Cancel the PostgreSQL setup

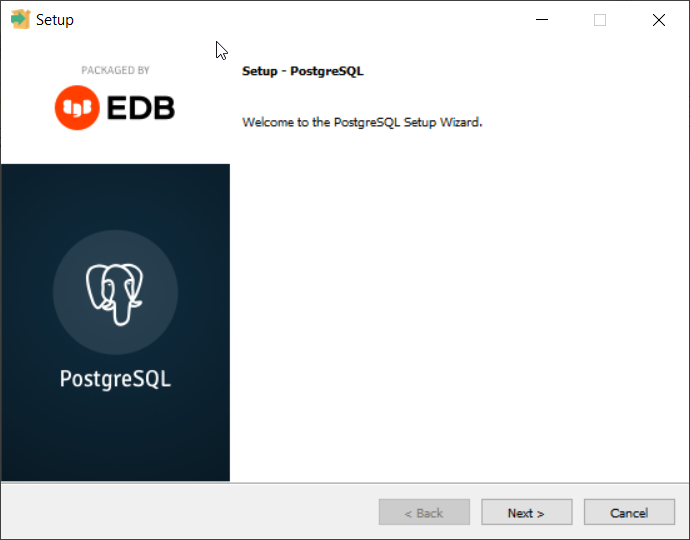coord(629,513)
